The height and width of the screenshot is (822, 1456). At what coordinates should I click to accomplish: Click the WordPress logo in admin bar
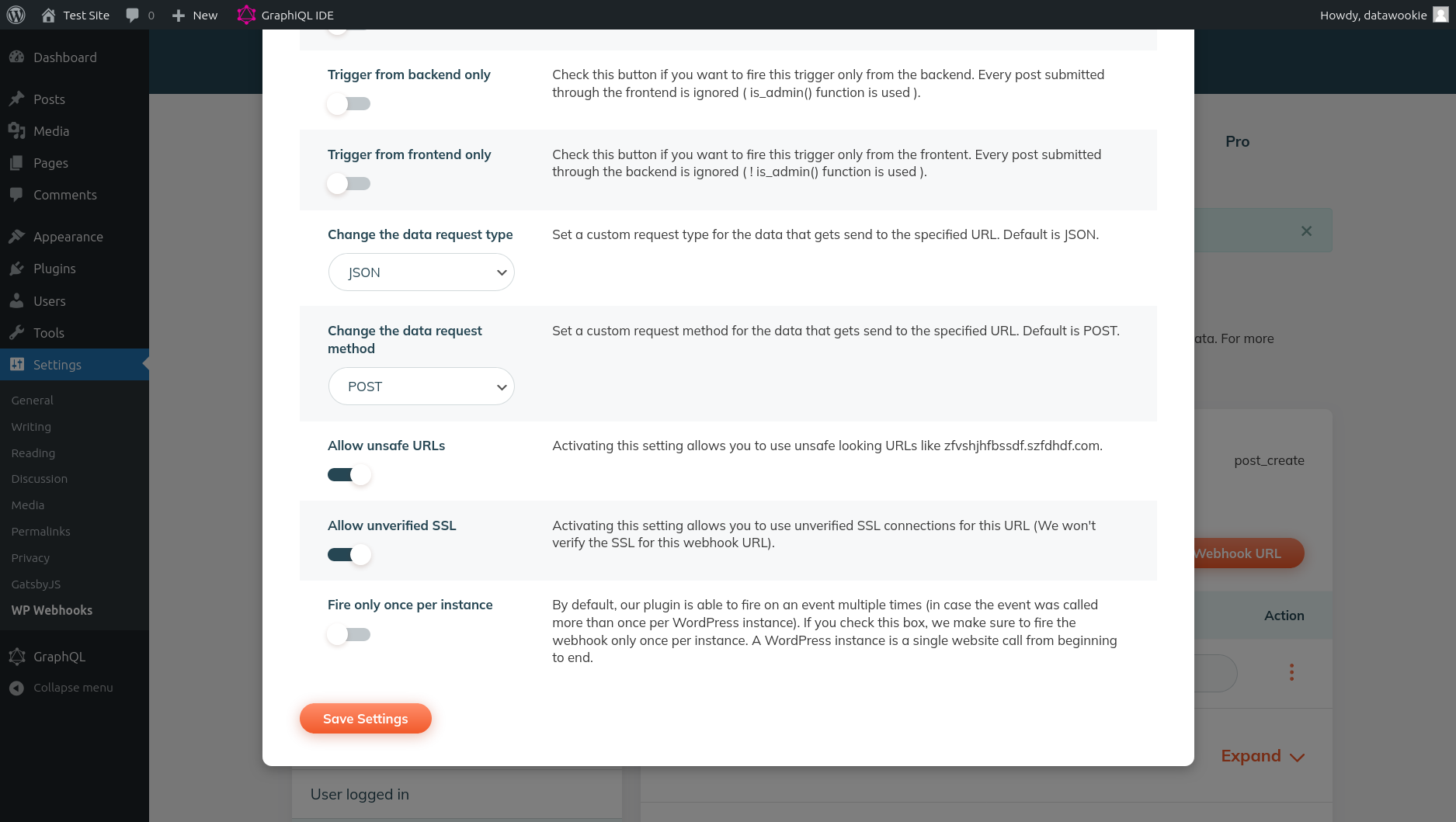coord(16,15)
